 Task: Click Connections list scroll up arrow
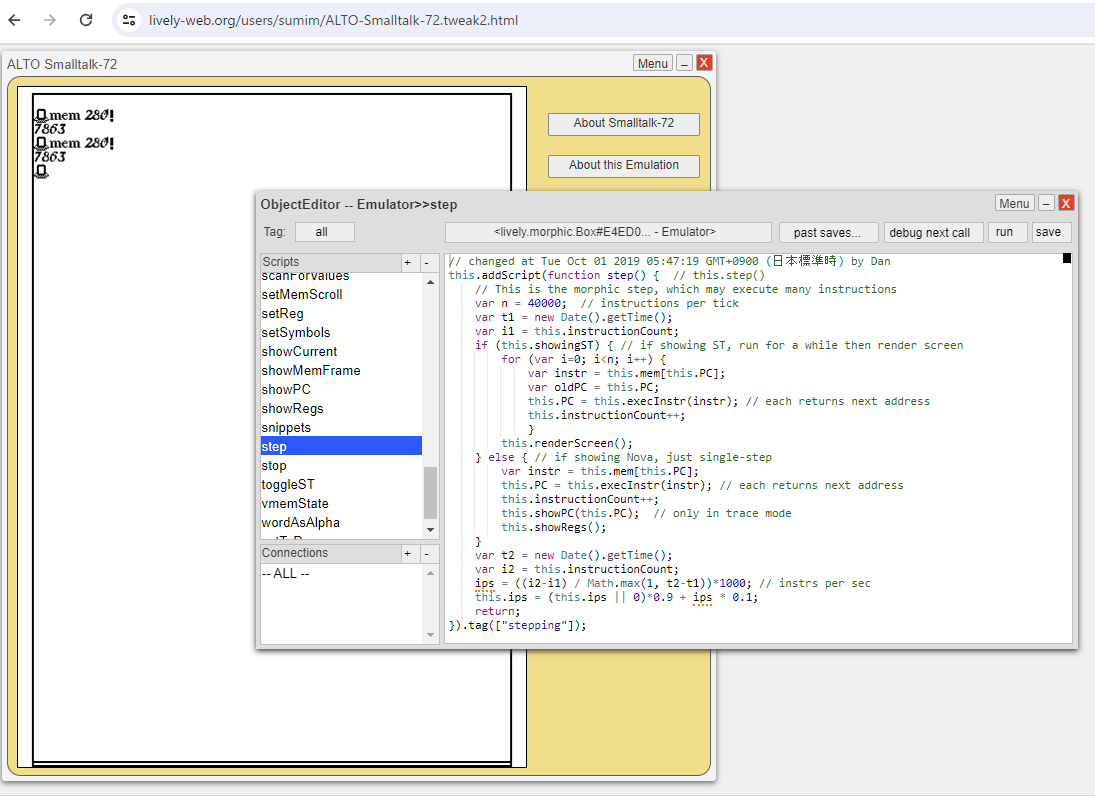pyautogui.click(x=430, y=573)
